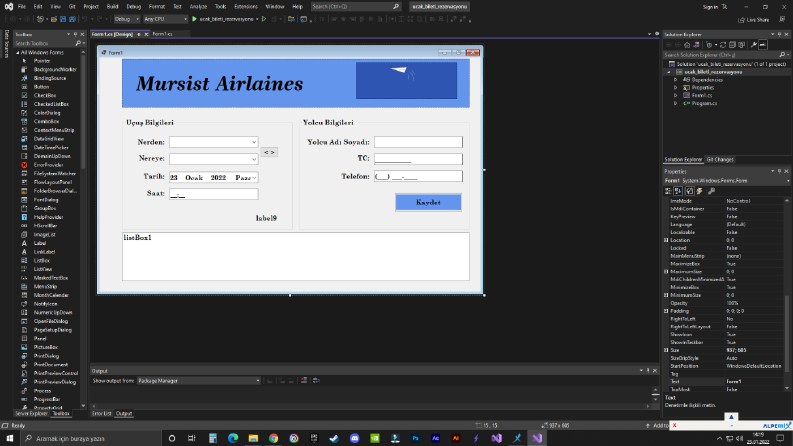The height and width of the screenshot is (446, 793).
Task: Toggle pin on the Output panel
Action: [648, 371]
